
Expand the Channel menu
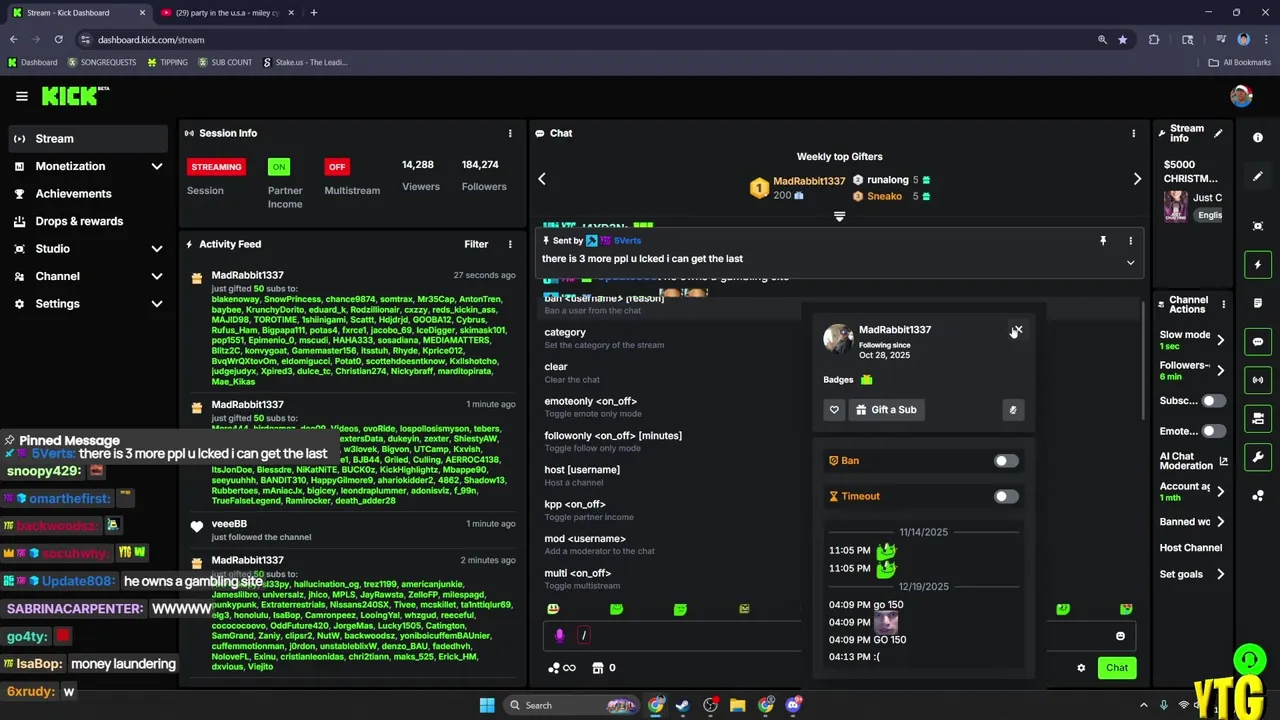tap(88, 276)
